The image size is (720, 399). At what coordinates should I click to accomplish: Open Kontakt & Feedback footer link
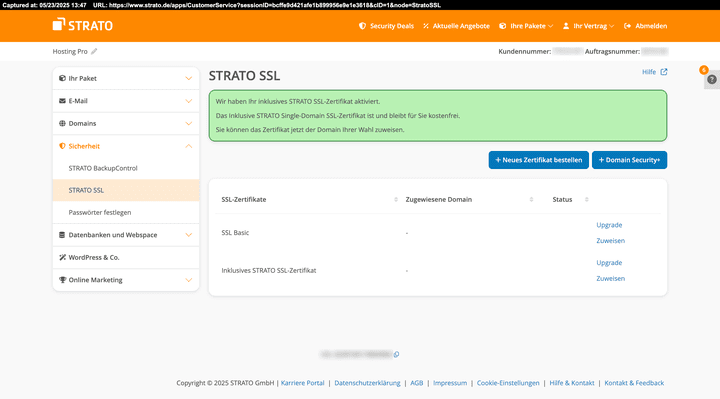(634, 383)
